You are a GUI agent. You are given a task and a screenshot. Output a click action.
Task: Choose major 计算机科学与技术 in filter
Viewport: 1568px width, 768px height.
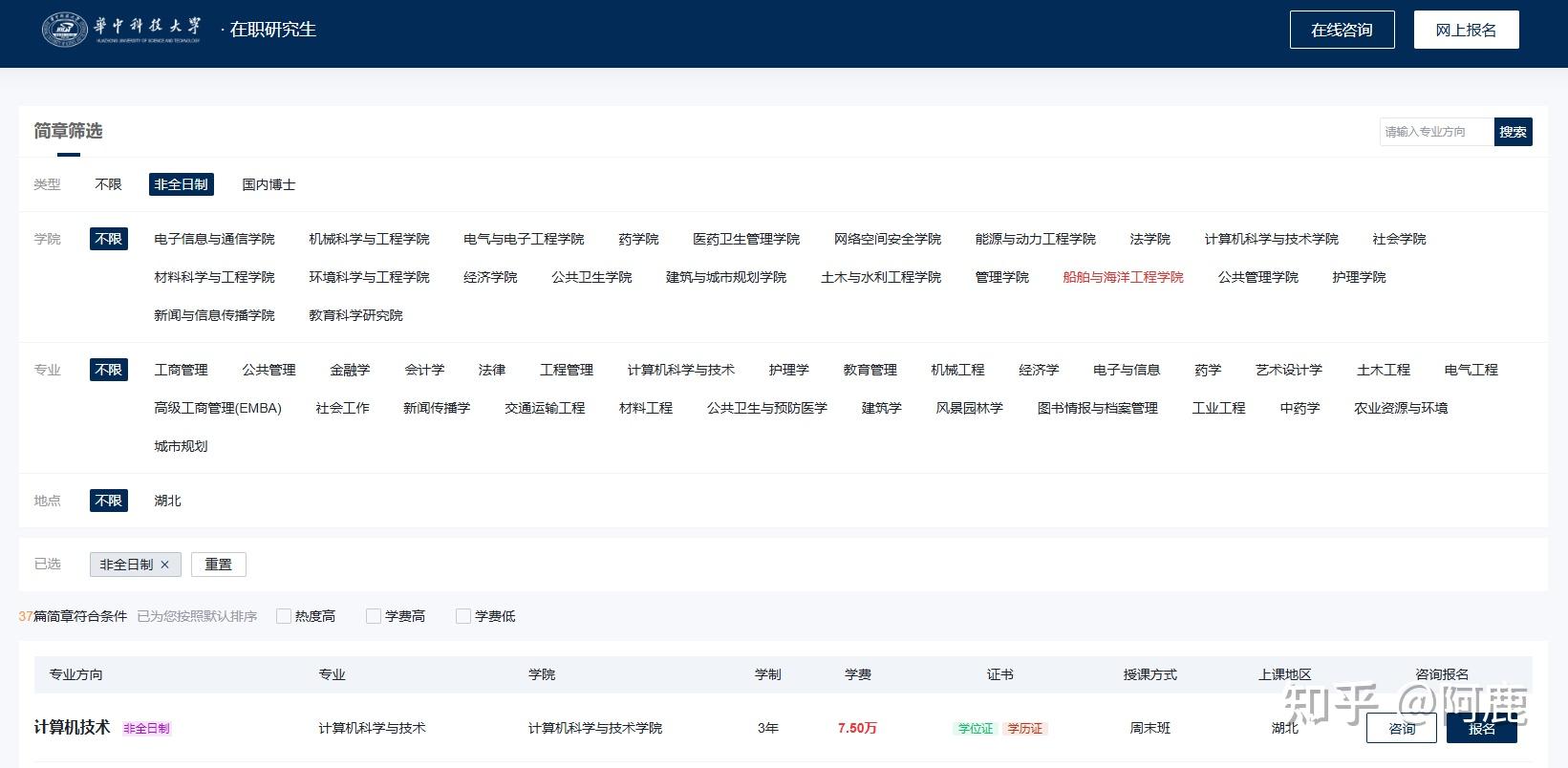681,370
